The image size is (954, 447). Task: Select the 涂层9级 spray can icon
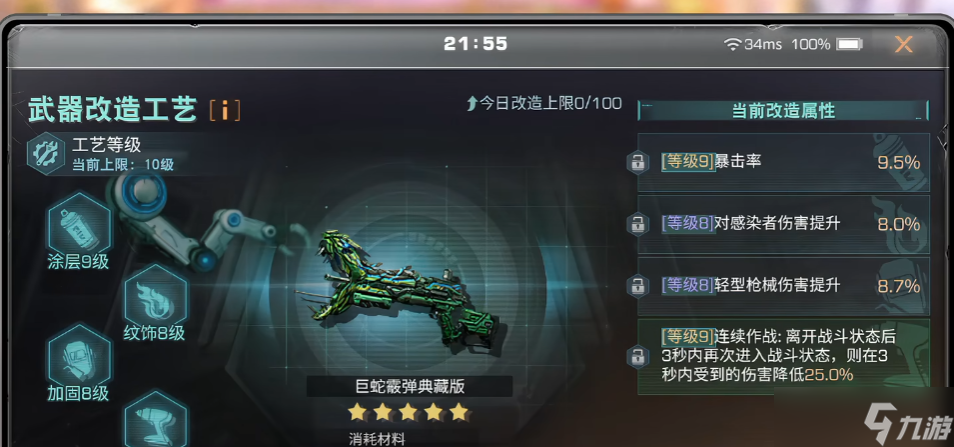(80, 223)
